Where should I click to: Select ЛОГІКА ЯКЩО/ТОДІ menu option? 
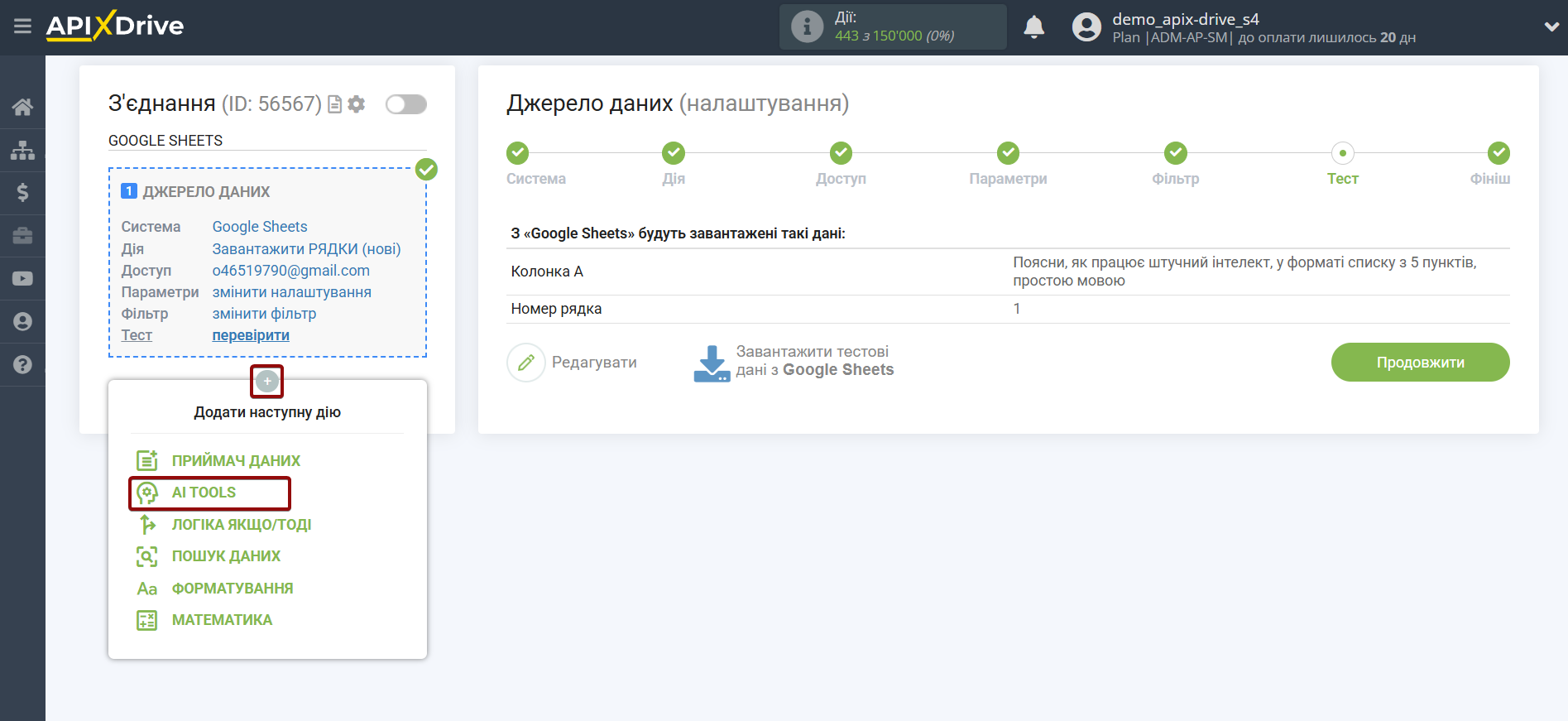(241, 525)
